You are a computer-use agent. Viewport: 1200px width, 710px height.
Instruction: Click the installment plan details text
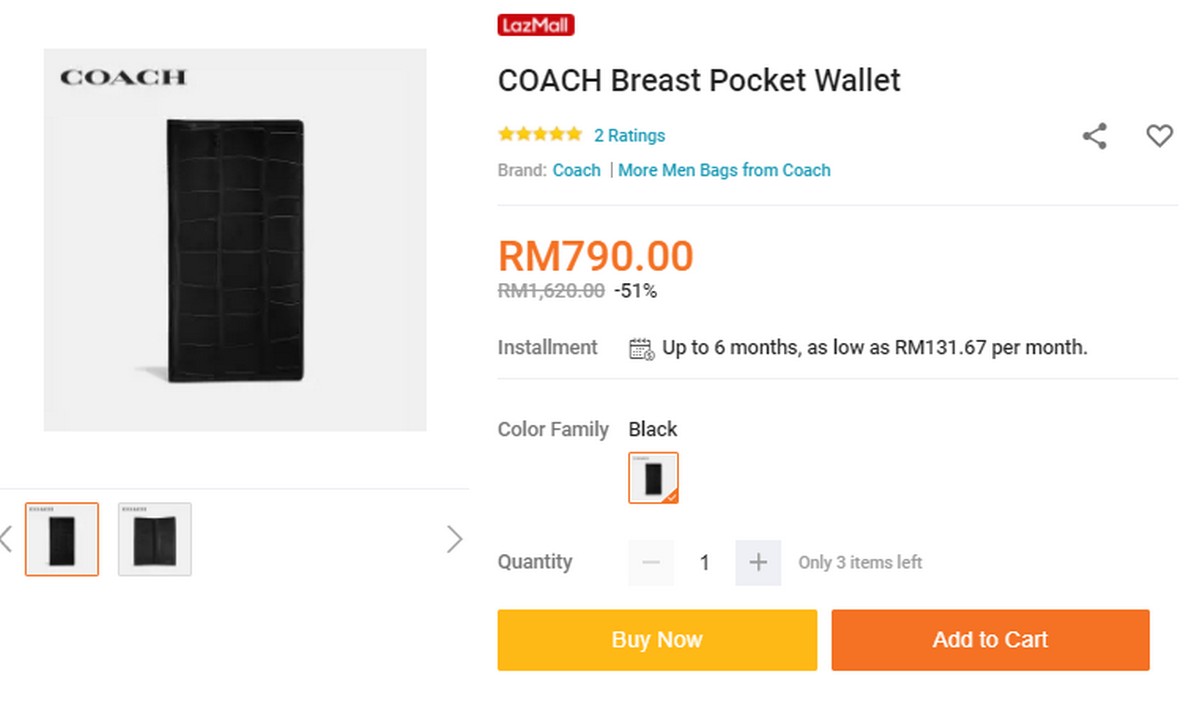(874, 348)
